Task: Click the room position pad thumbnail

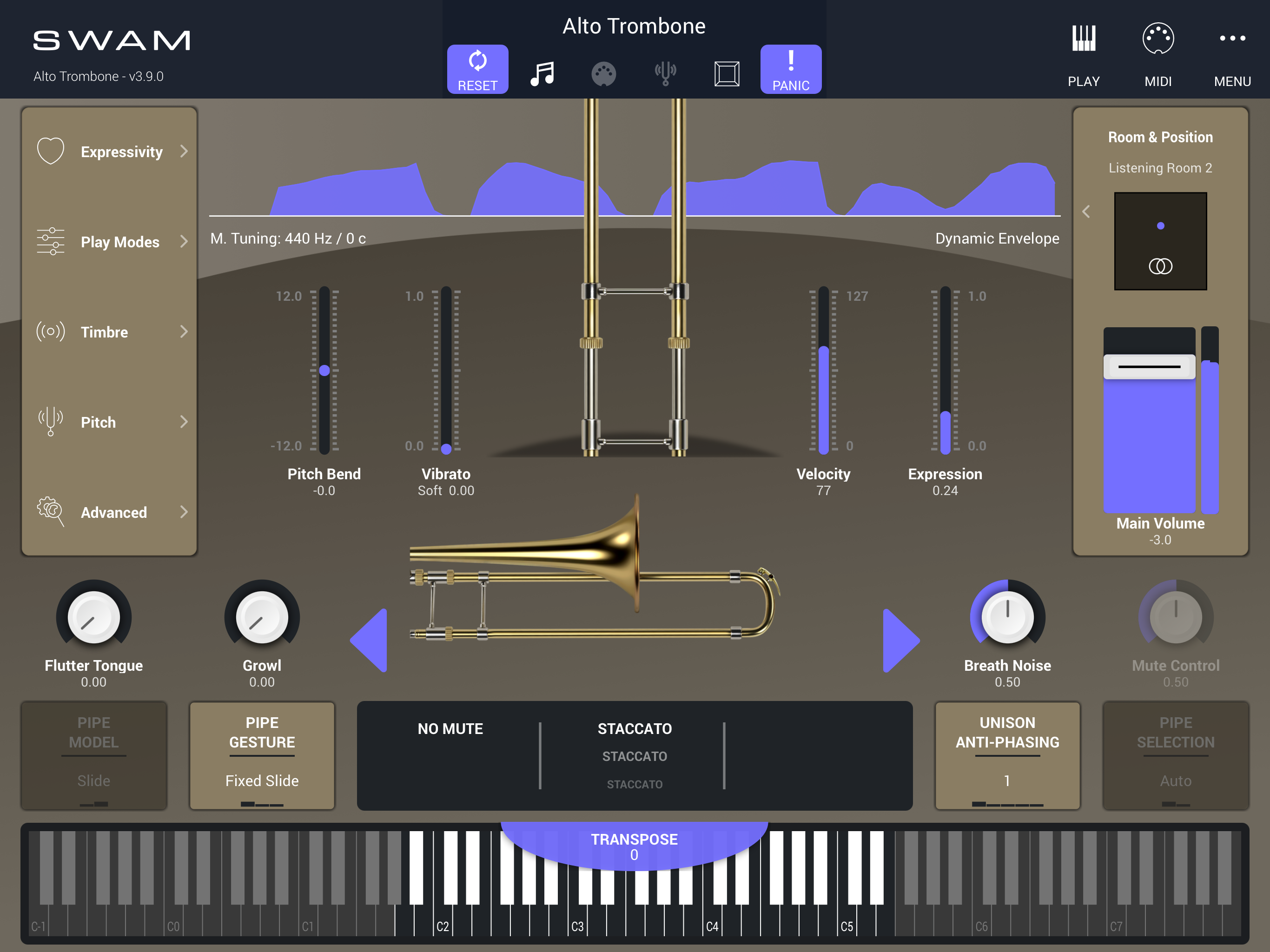Action: point(1160,241)
